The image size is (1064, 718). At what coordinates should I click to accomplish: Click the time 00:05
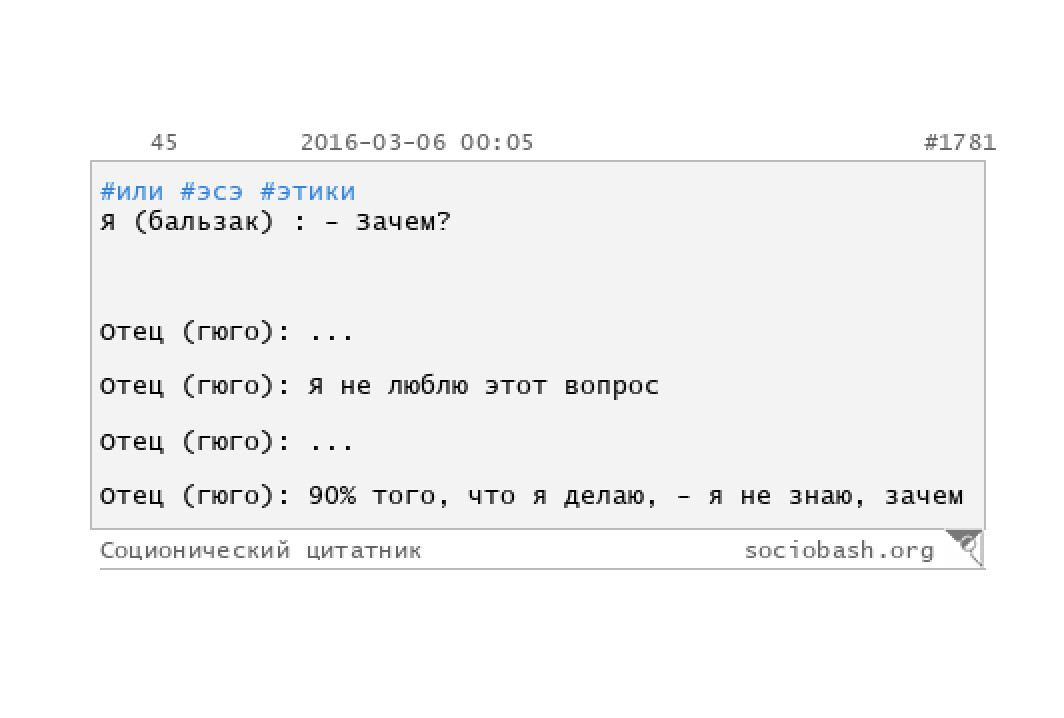coord(497,143)
